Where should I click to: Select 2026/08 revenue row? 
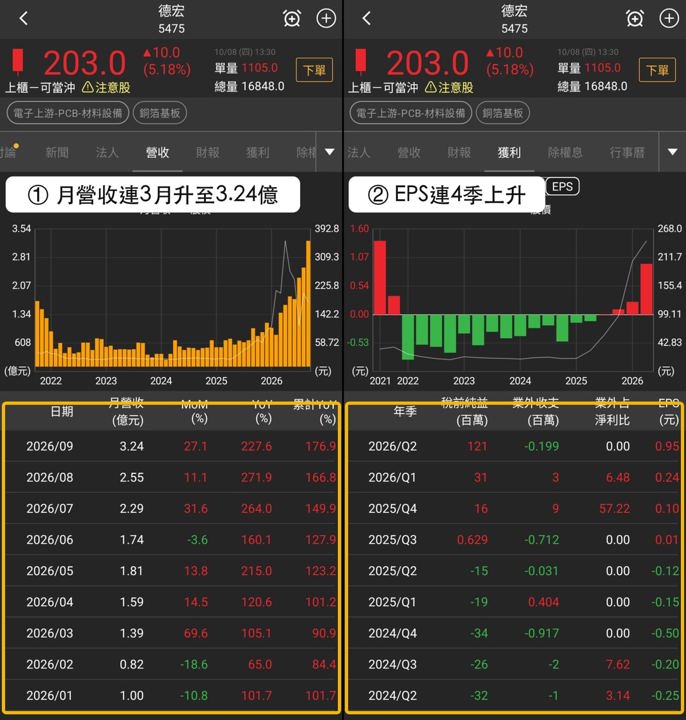[x=172, y=478]
